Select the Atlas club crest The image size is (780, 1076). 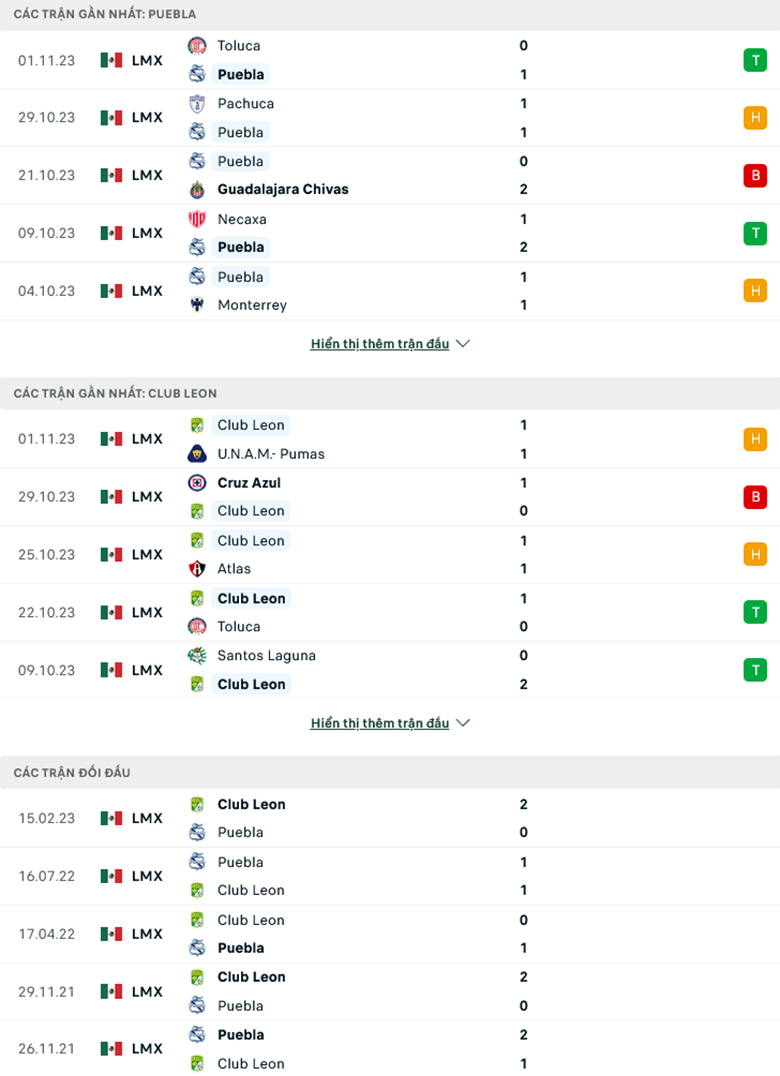pos(198,568)
